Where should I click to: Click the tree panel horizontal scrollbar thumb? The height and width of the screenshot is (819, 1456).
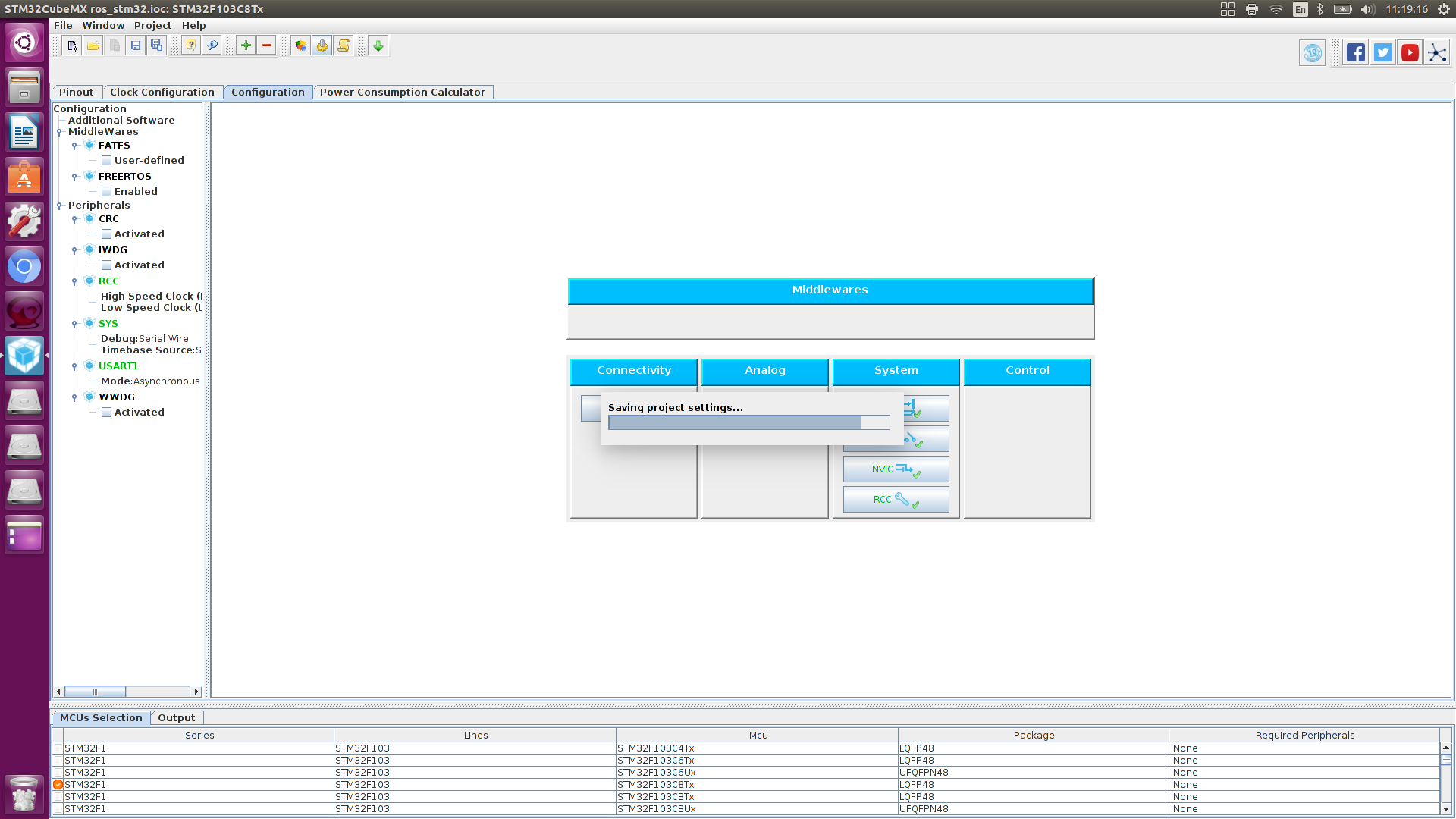(x=96, y=692)
